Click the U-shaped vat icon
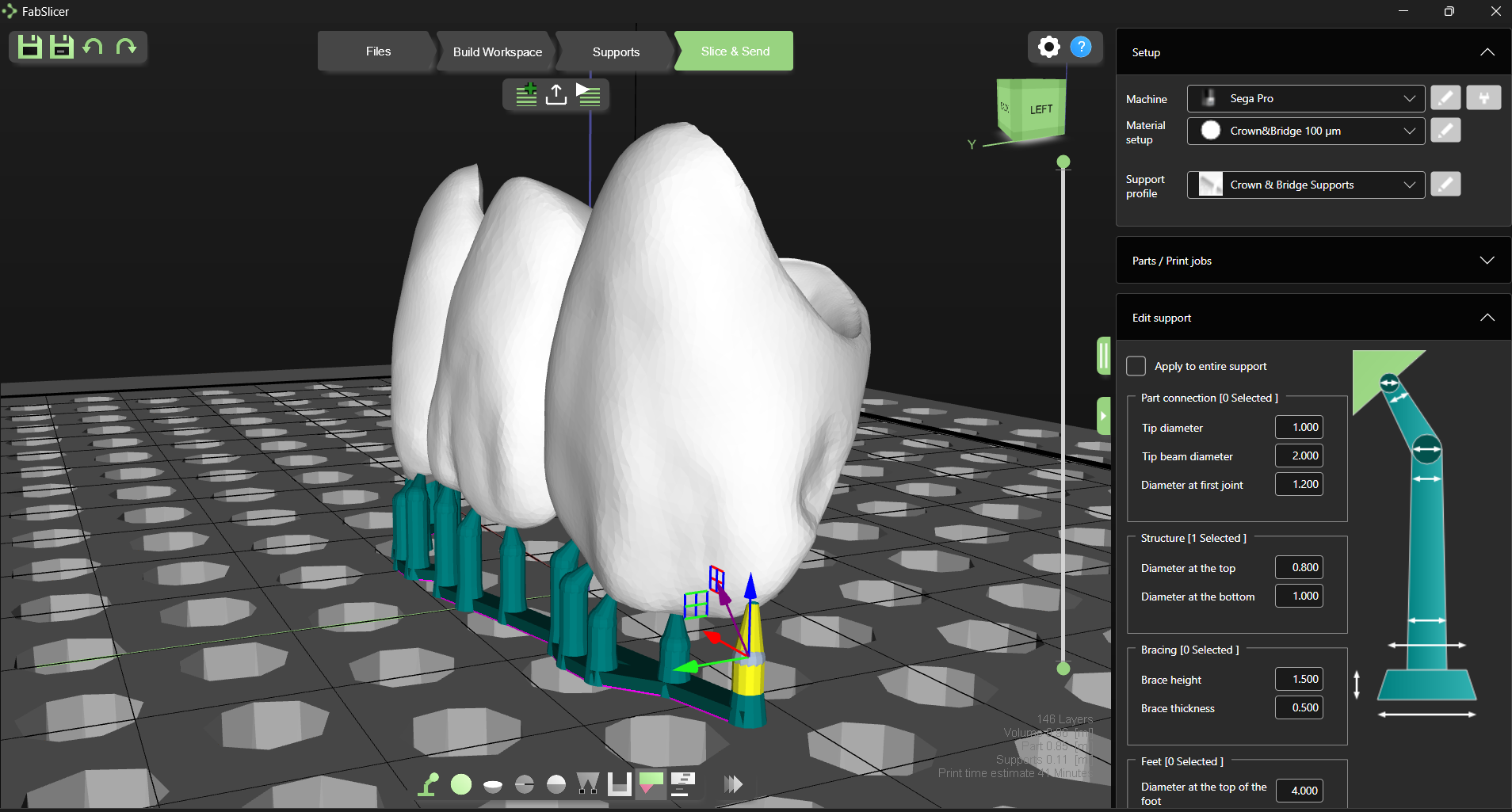Image resolution: width=1512 pixels, height=812 pixels. (x=620, y=784)
